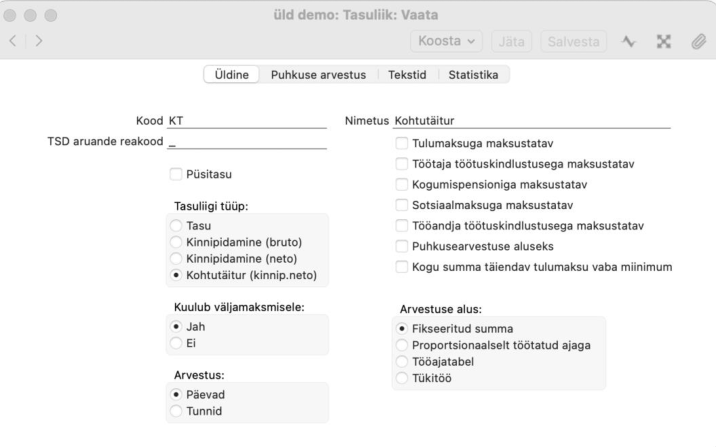Enable Töötaja töötuskindlustusega maksustatav checkbox
716x448 pixels.
click(x=401, y=164)
